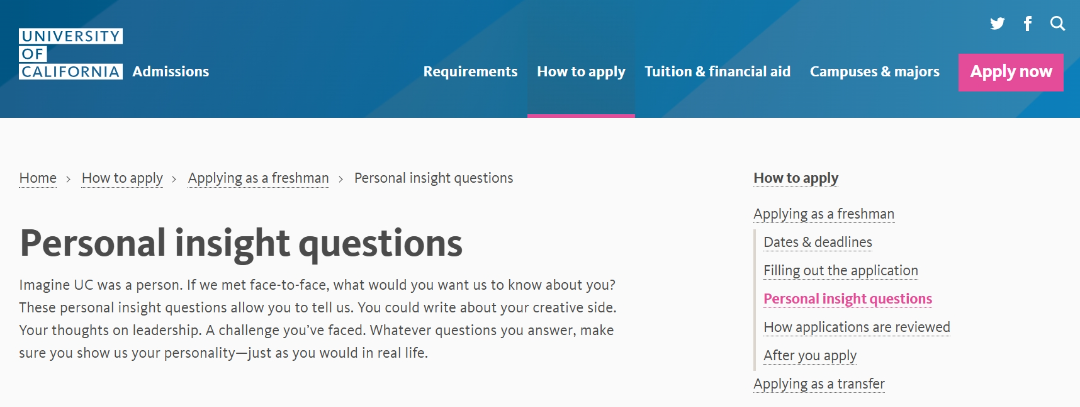1080x407 pixels.
Task: Open the Twitter icon link
Action: [x=997, y=24]
